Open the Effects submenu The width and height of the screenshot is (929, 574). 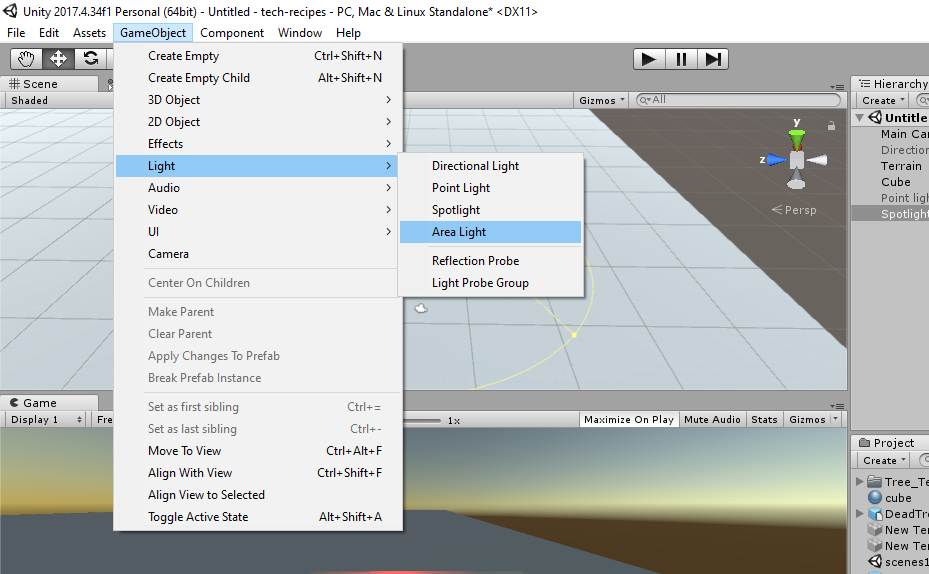pyautogui.click(x=258, y=143)
